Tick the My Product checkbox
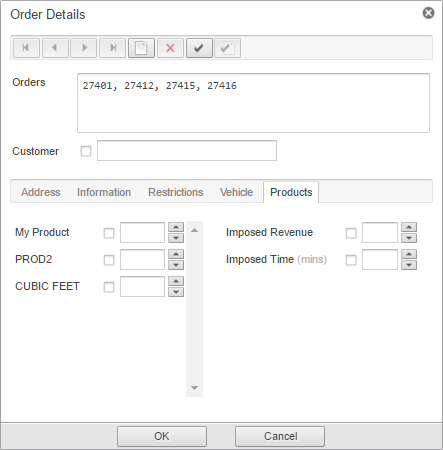This screenshot has width=443, height=450. tap(109, 233)
